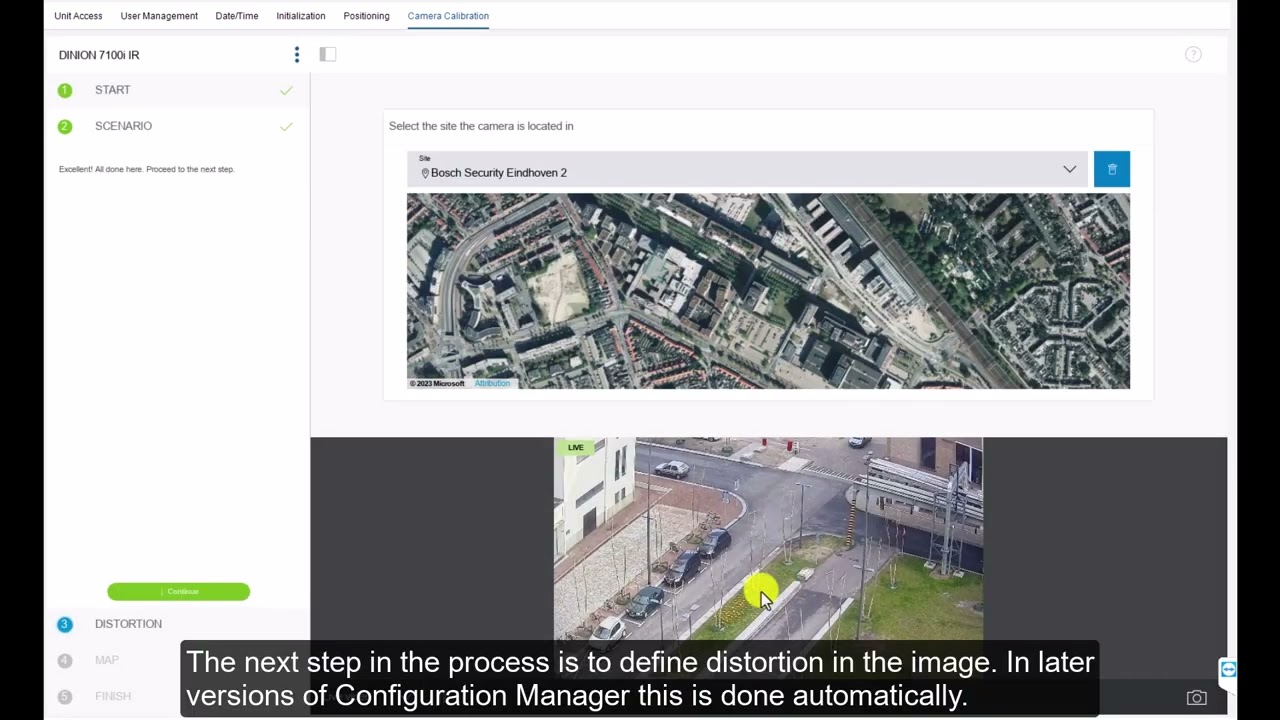Click the 'Excellent! All done here' message
The height and width of the screenshot is (720, 1280).
146,169
